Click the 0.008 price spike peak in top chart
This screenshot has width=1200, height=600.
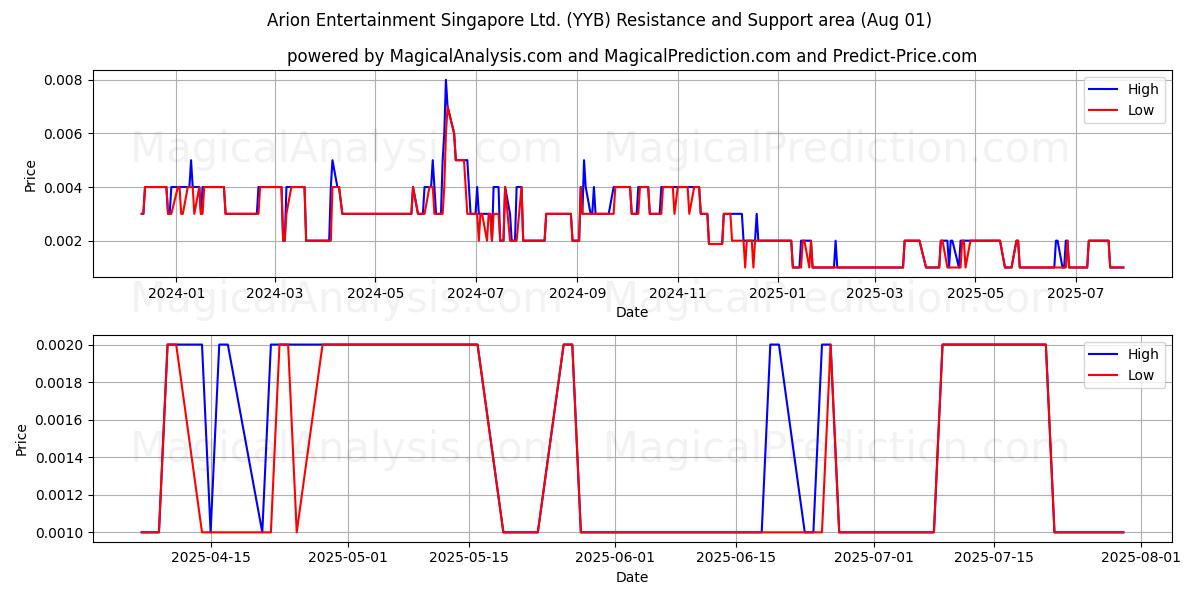[446, 80]
